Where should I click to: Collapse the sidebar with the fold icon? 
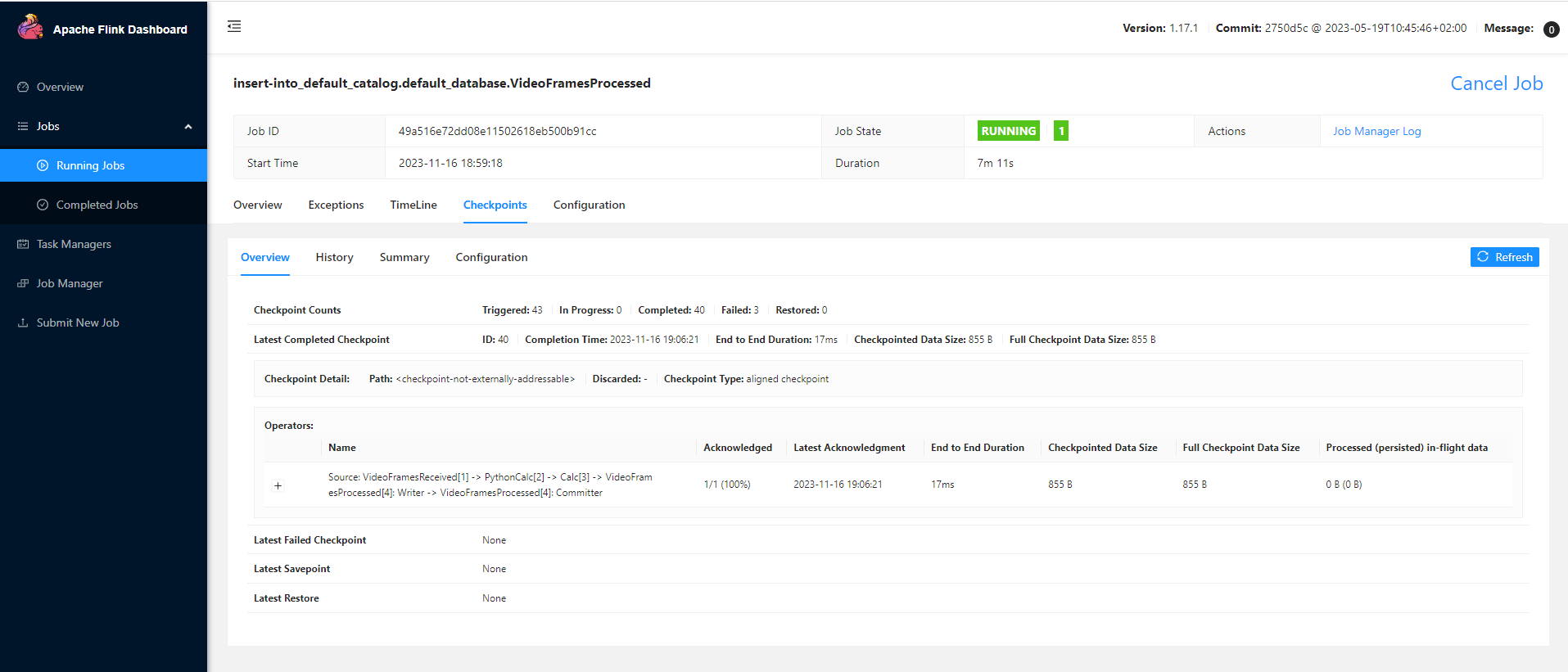pyautogui.click(x=234, y=26)
